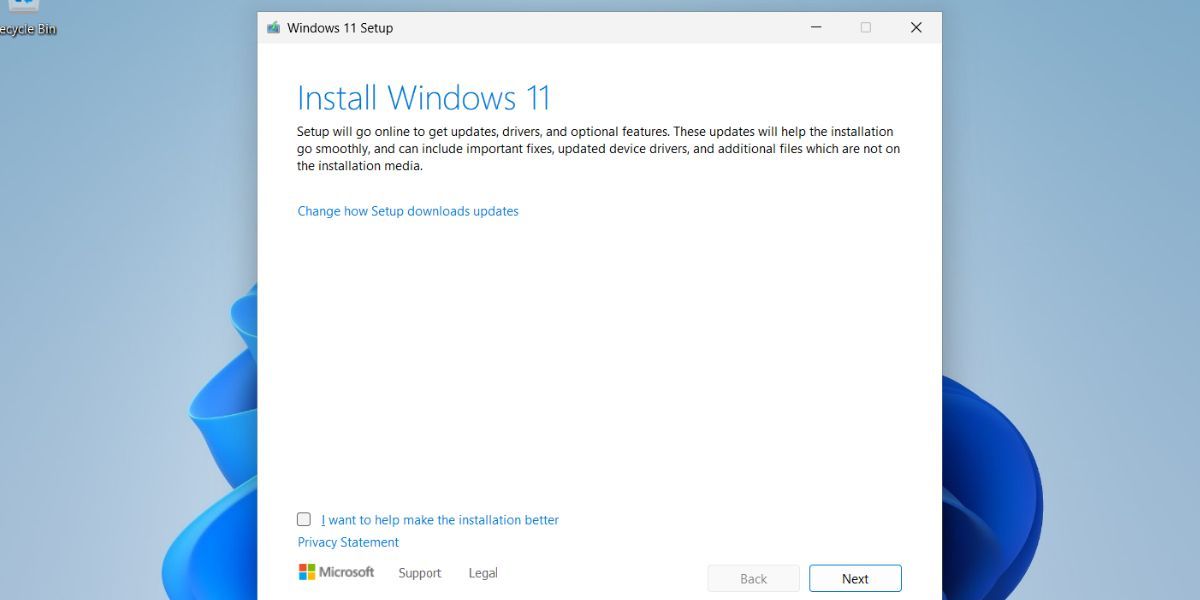1200x600 pixels.
Task: Open Change how Setup downloads updates
Action: click(x=408, y=211)
